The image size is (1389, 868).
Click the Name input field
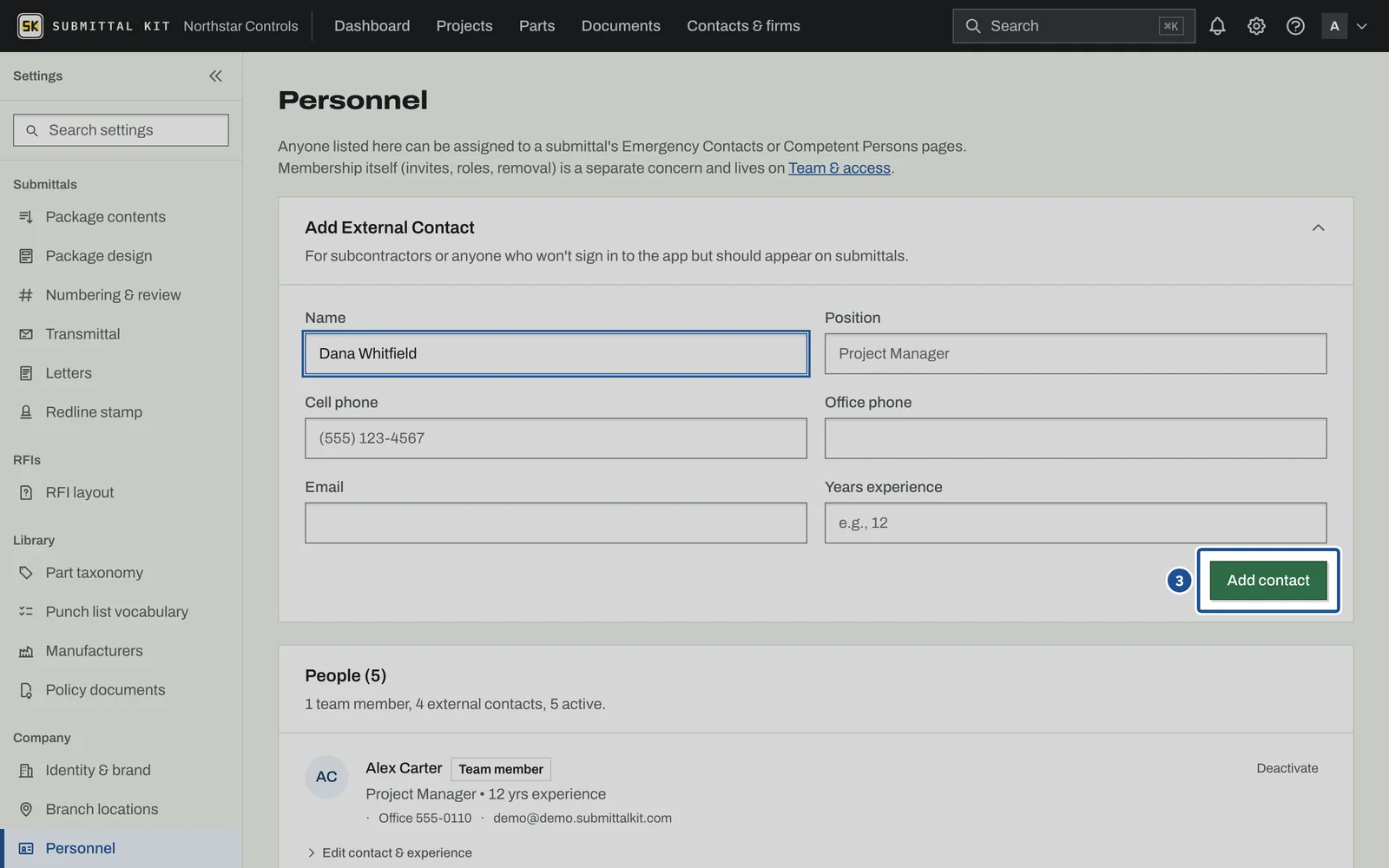click(556, 353)
